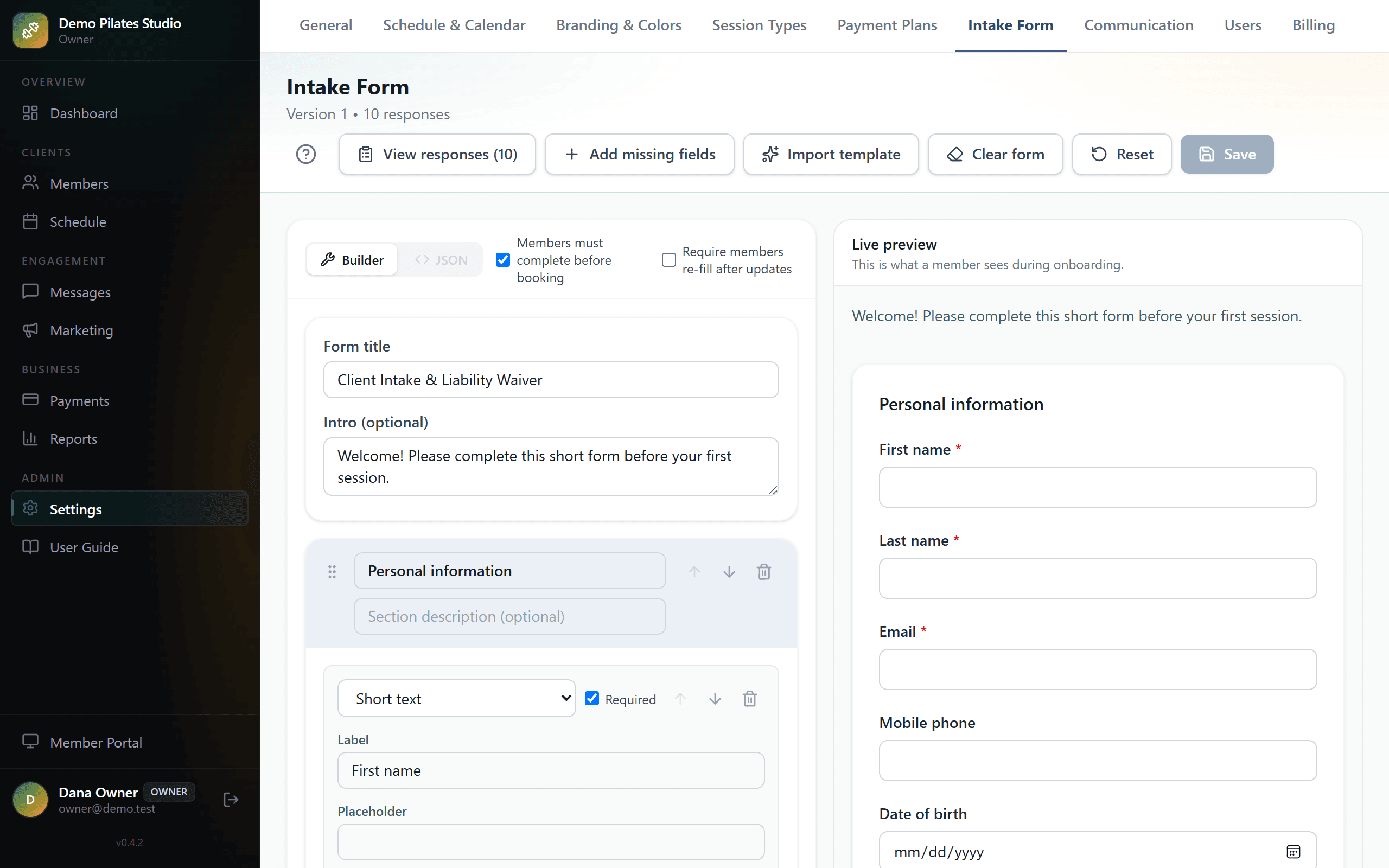The image size is (1389, 868).
Task: Click the OWNER role badge
Action: (x=169, y=792)
